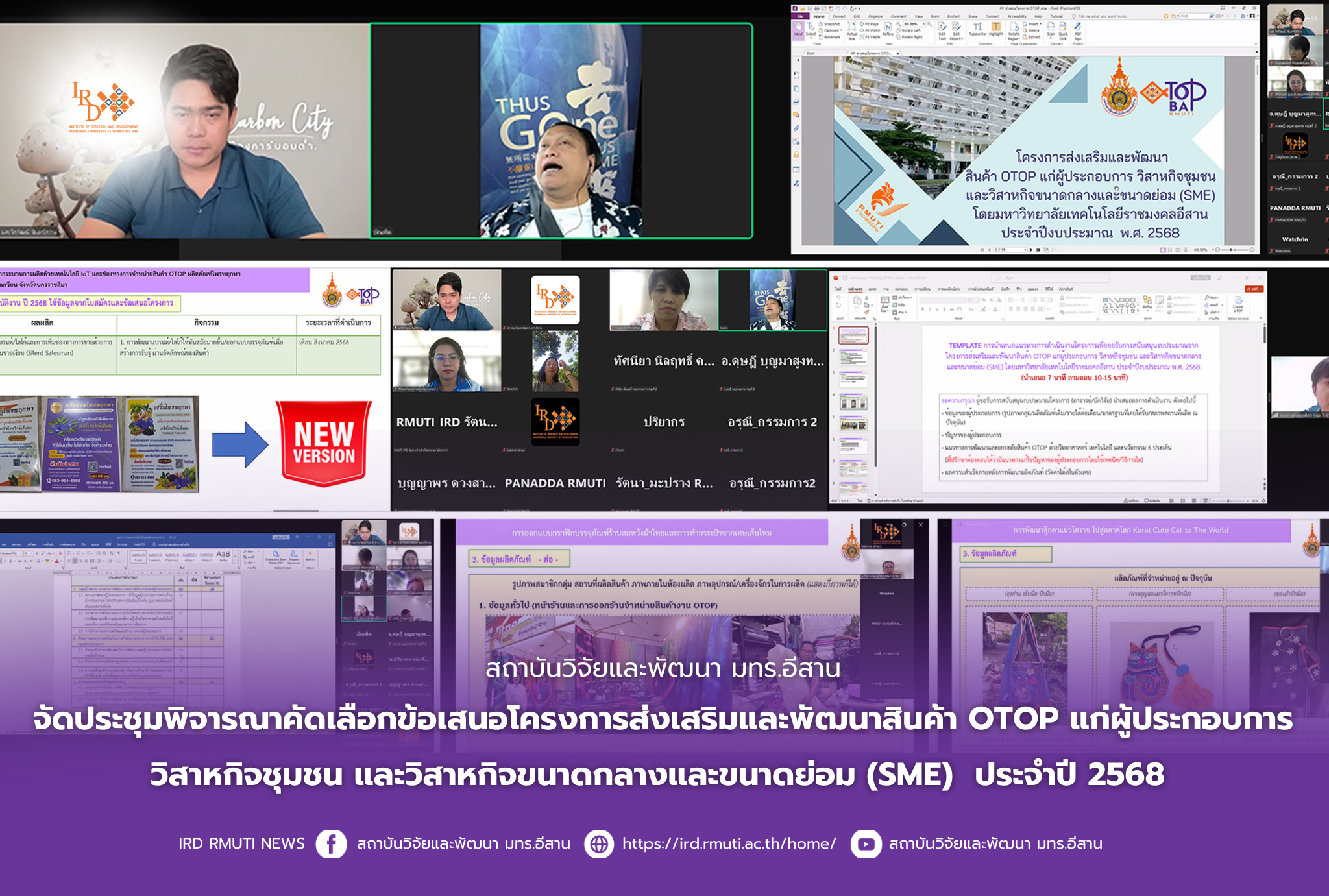
Task: Select the Typewriter tool in Foxit
Action: pos(977,30)
